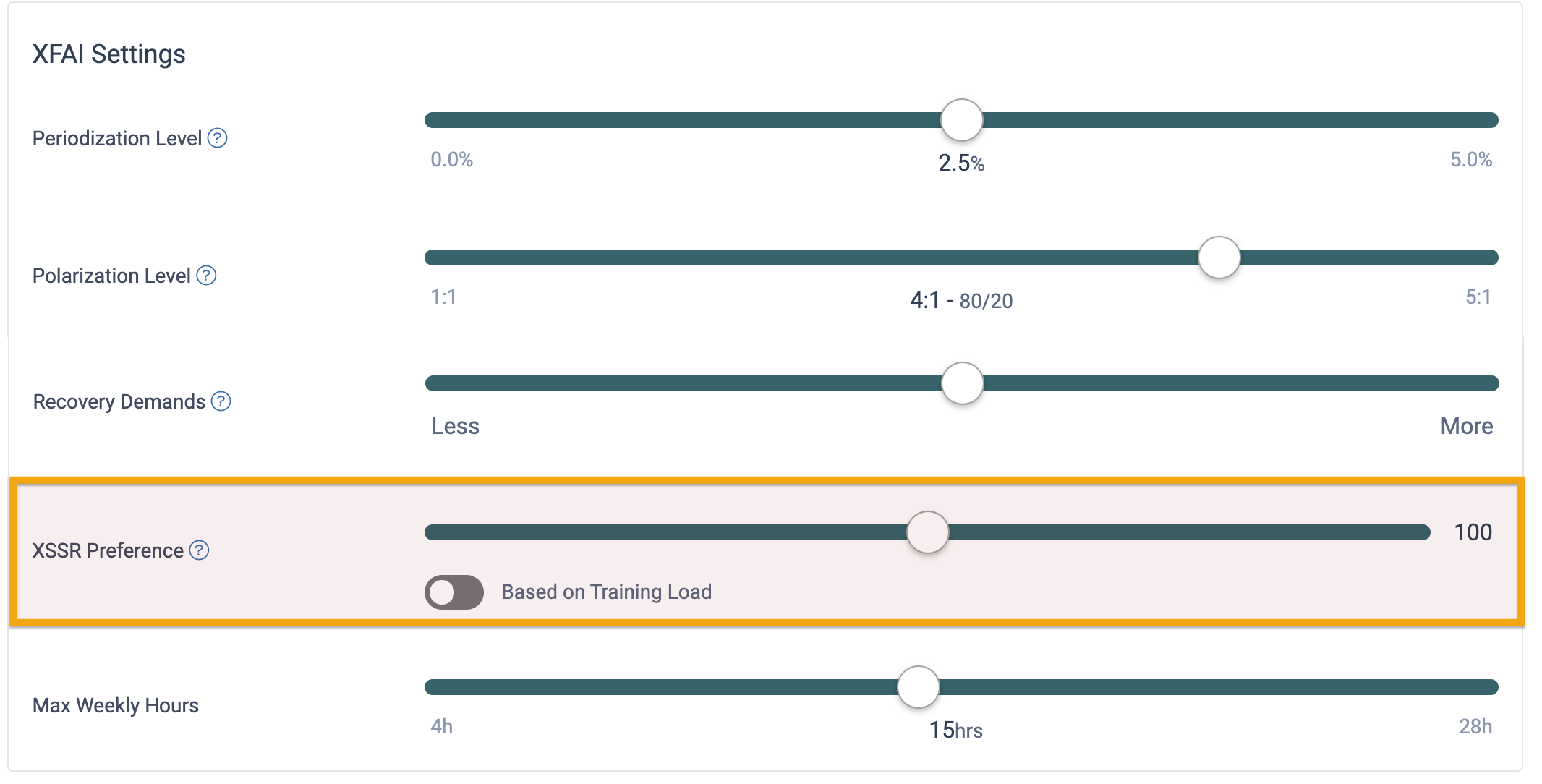This screenshot has height=784, width=1542.
Task: Click the 4h end of Weekly Hours slider
Action: click(x=431, y=687)
